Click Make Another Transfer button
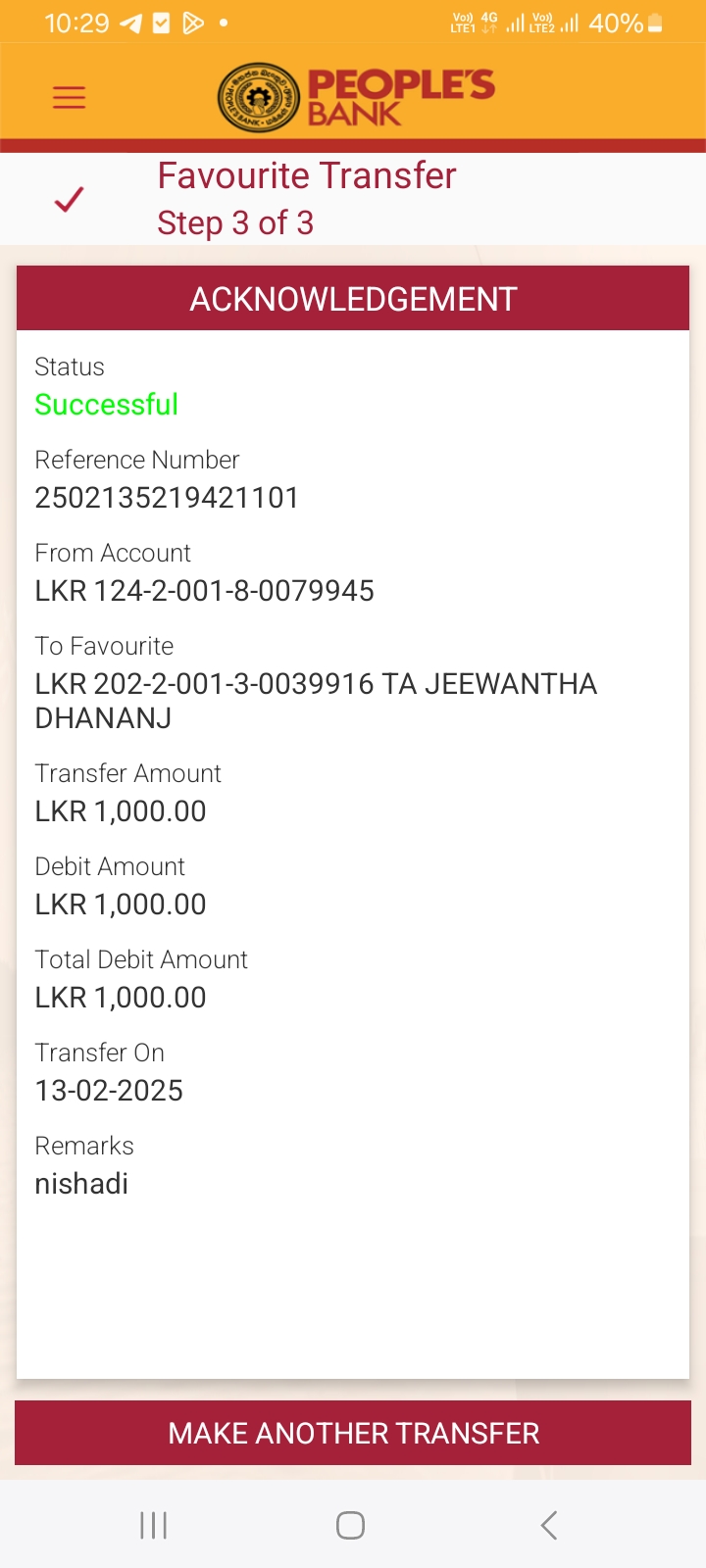 point(353,1433)
